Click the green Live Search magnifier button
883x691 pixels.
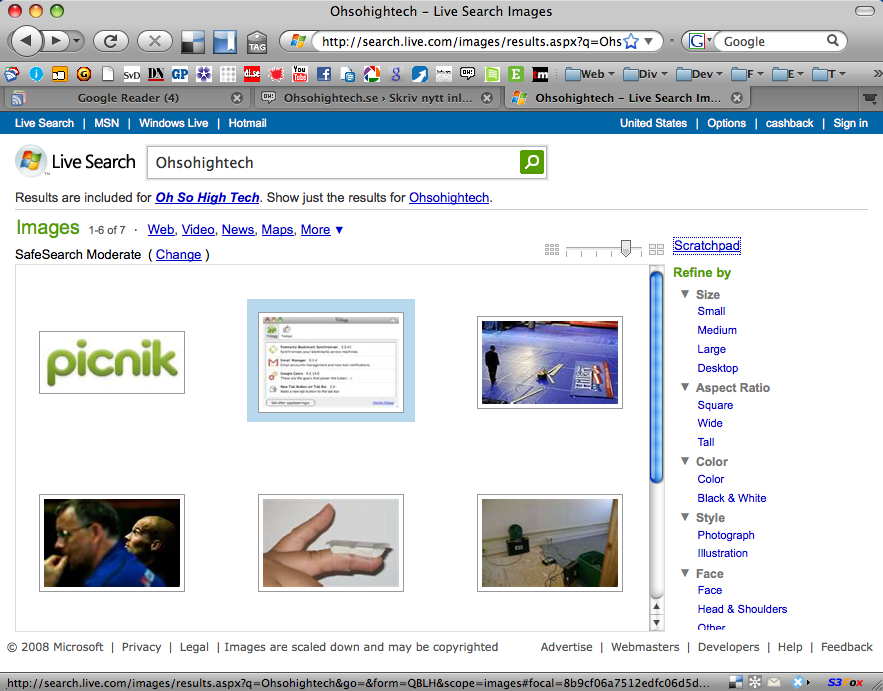click(x=532, y=162)
